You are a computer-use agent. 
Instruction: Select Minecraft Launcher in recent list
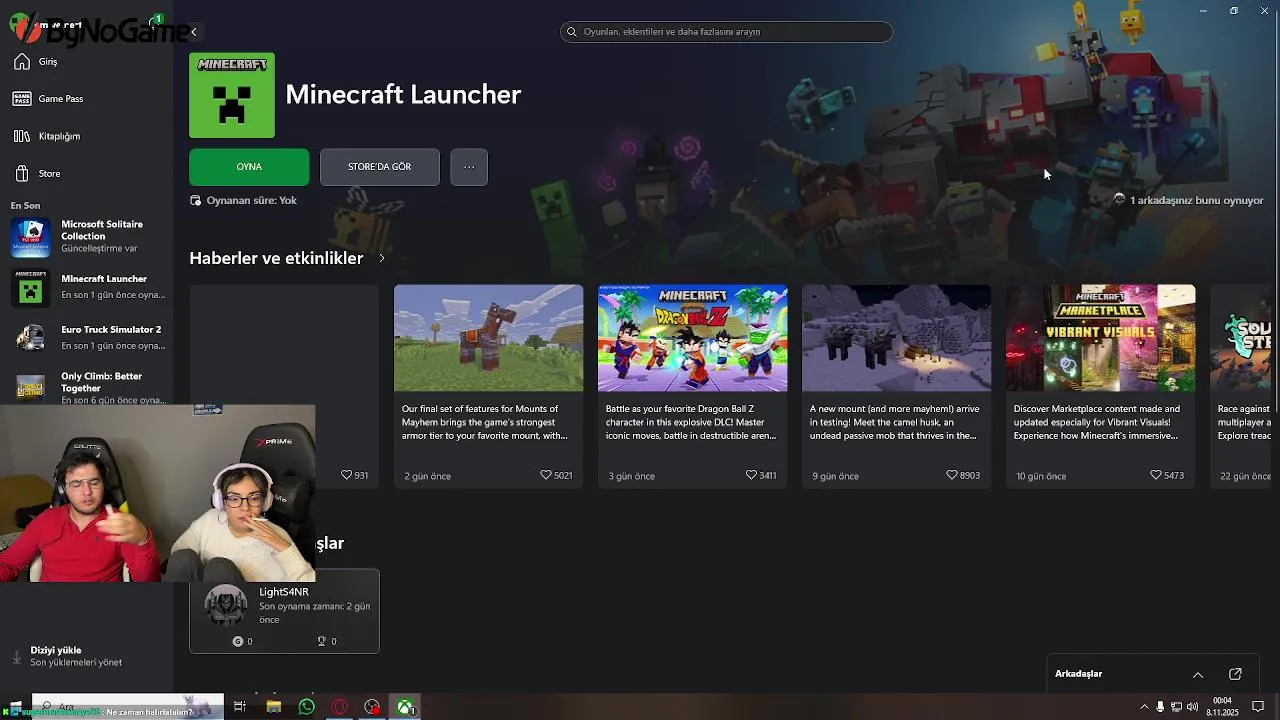(x=86, y=287)
